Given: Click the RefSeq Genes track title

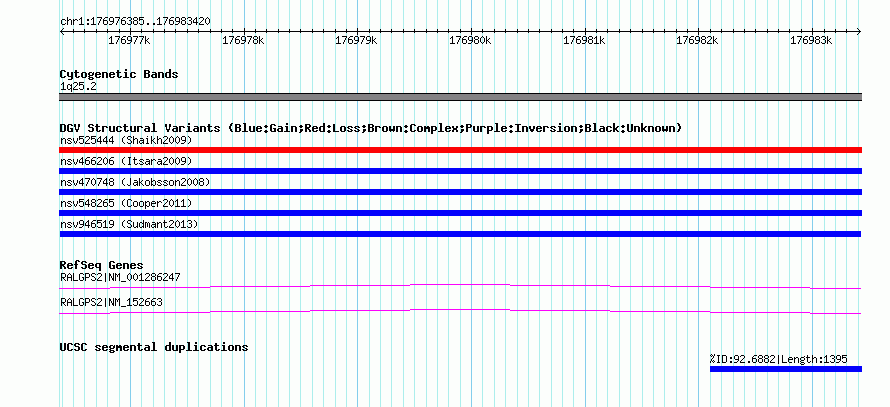Looking at the screenshot, I should pos(102,265).
